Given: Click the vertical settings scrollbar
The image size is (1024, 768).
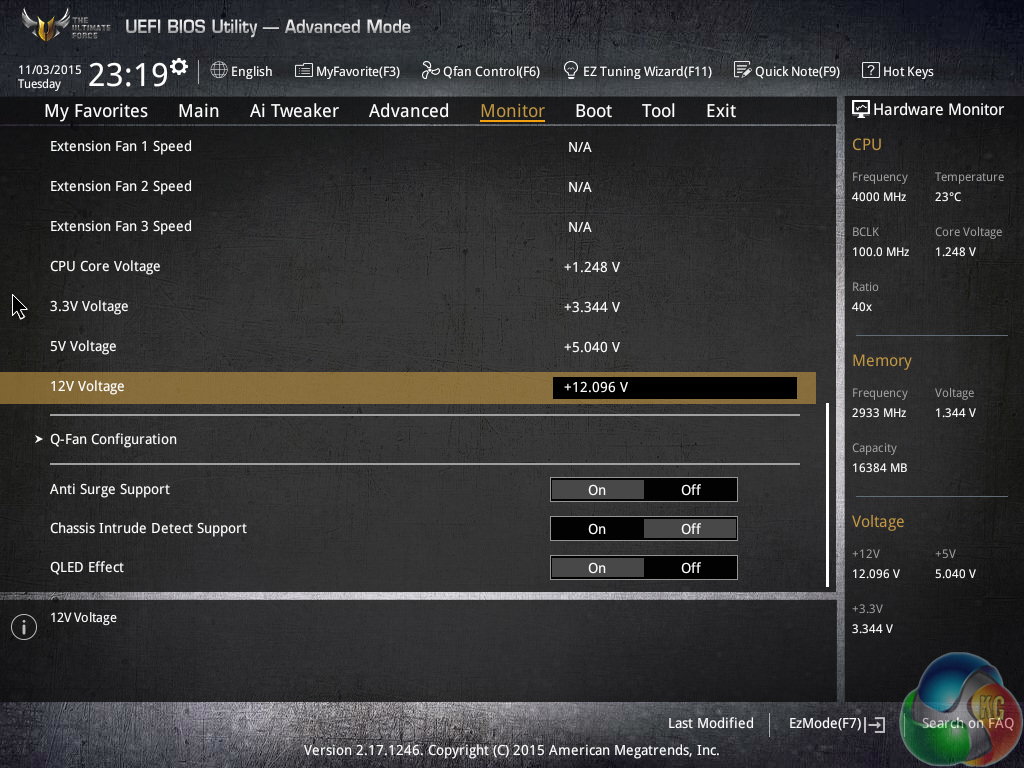Looking at the screenshot, I should click(827, 494).
